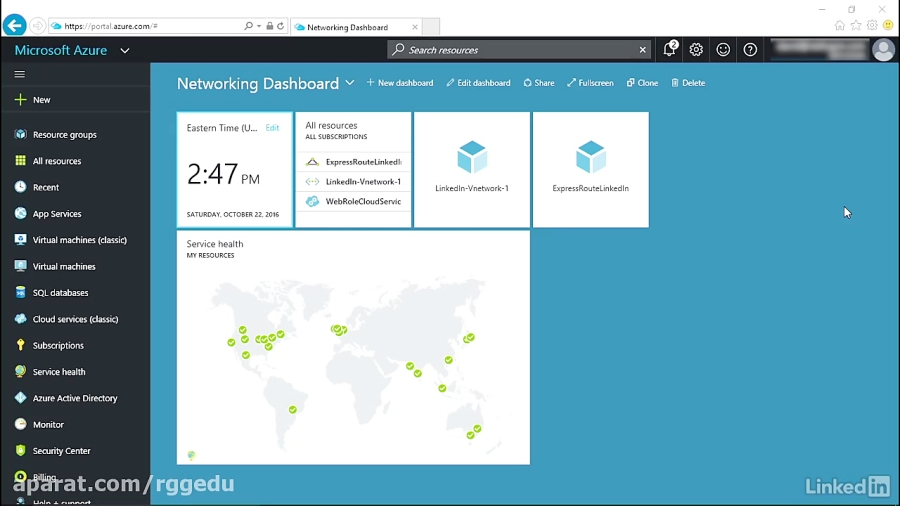Click the SQL databases sidebar icon
Viewport: 900px width, 506px height.
20,293
